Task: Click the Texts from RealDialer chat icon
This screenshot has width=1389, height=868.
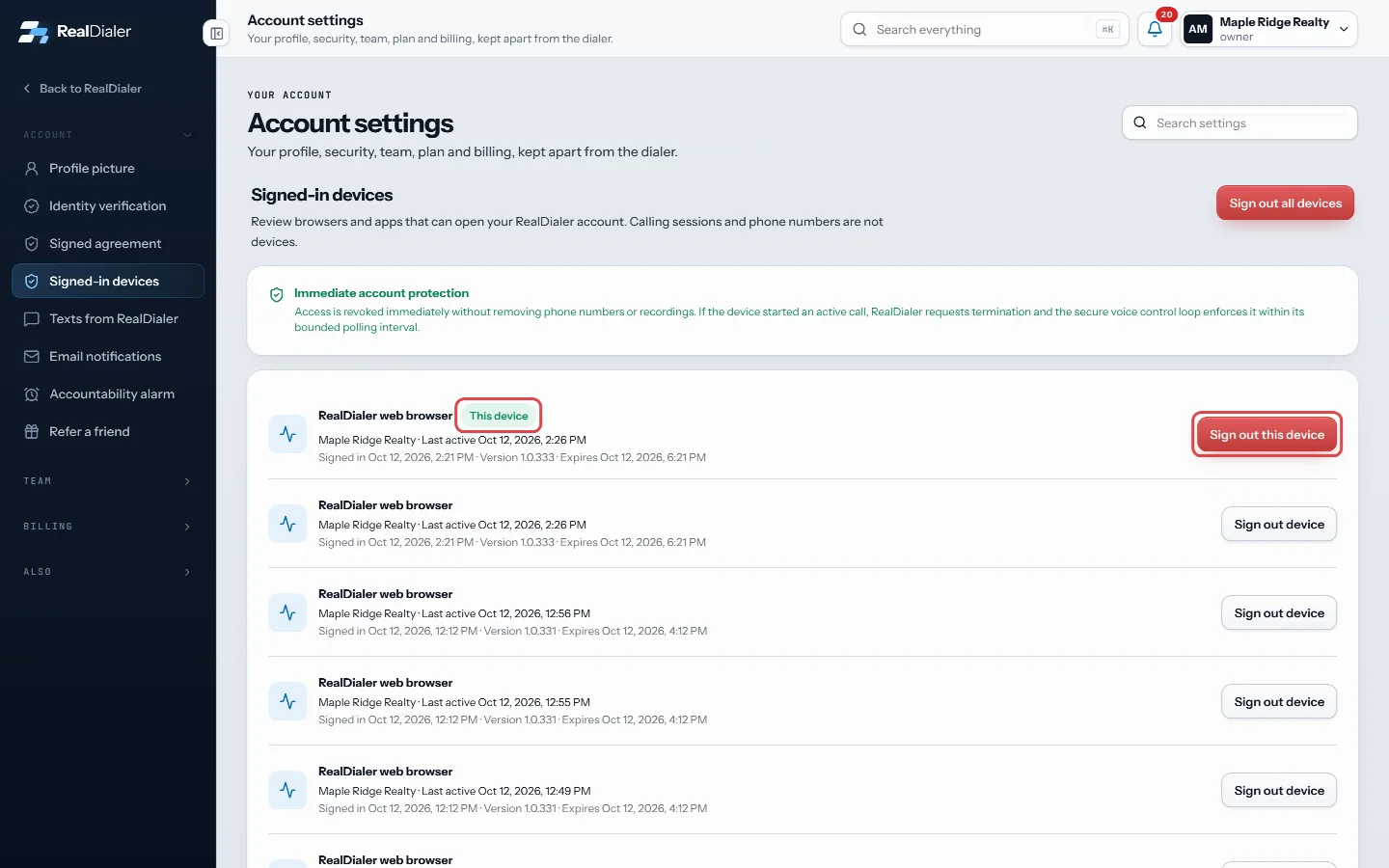Action: (x=32, y=318)
